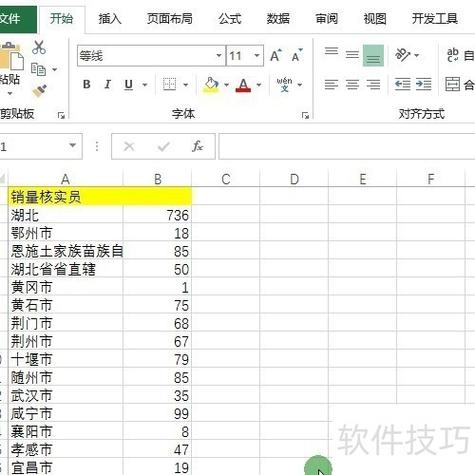Select the Cut scissors icon
The image size is (475, 475).
click(39, 47)
